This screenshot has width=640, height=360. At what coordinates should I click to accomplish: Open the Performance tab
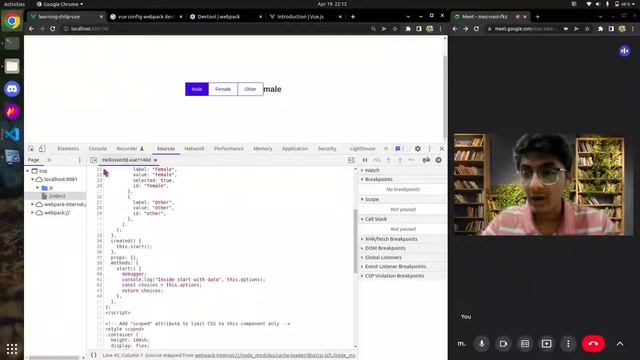(x=229, y=149)
